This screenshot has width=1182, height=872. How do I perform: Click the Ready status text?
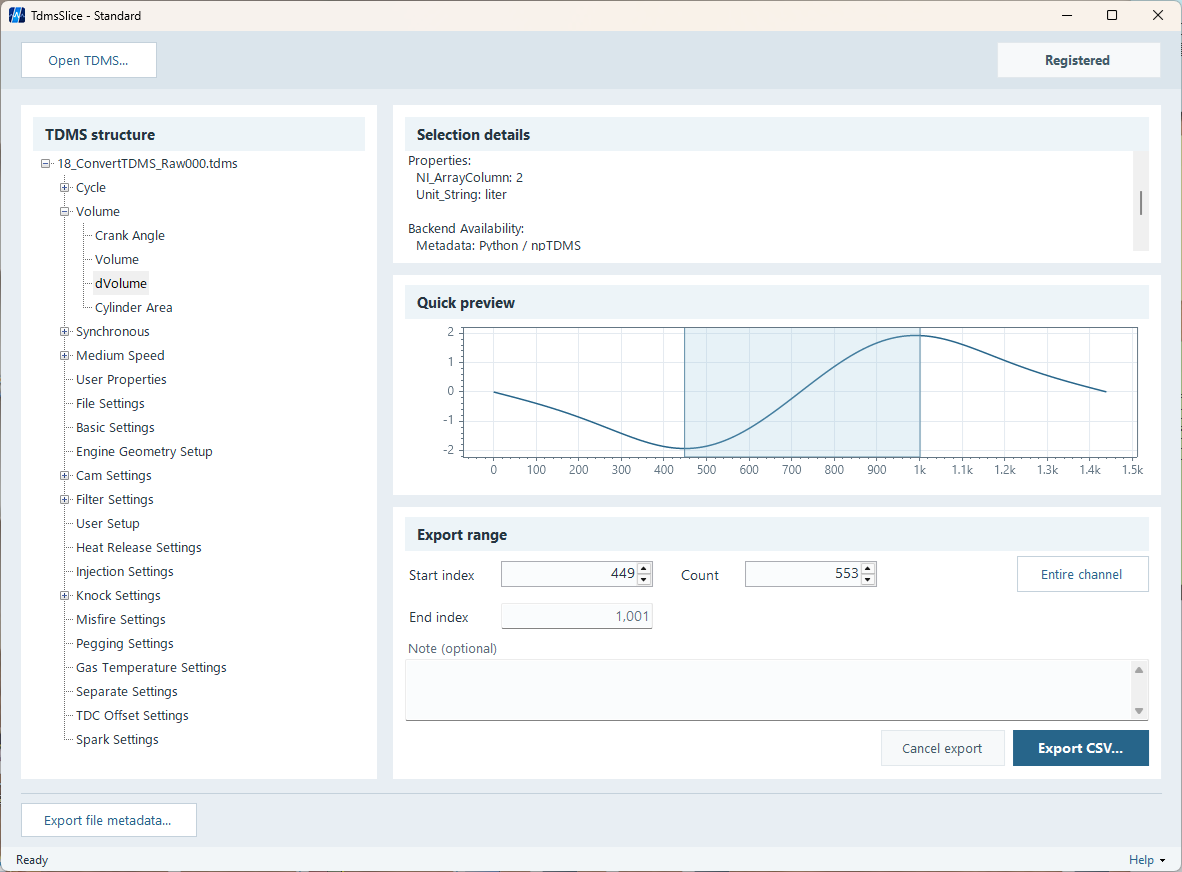point(32,860)
